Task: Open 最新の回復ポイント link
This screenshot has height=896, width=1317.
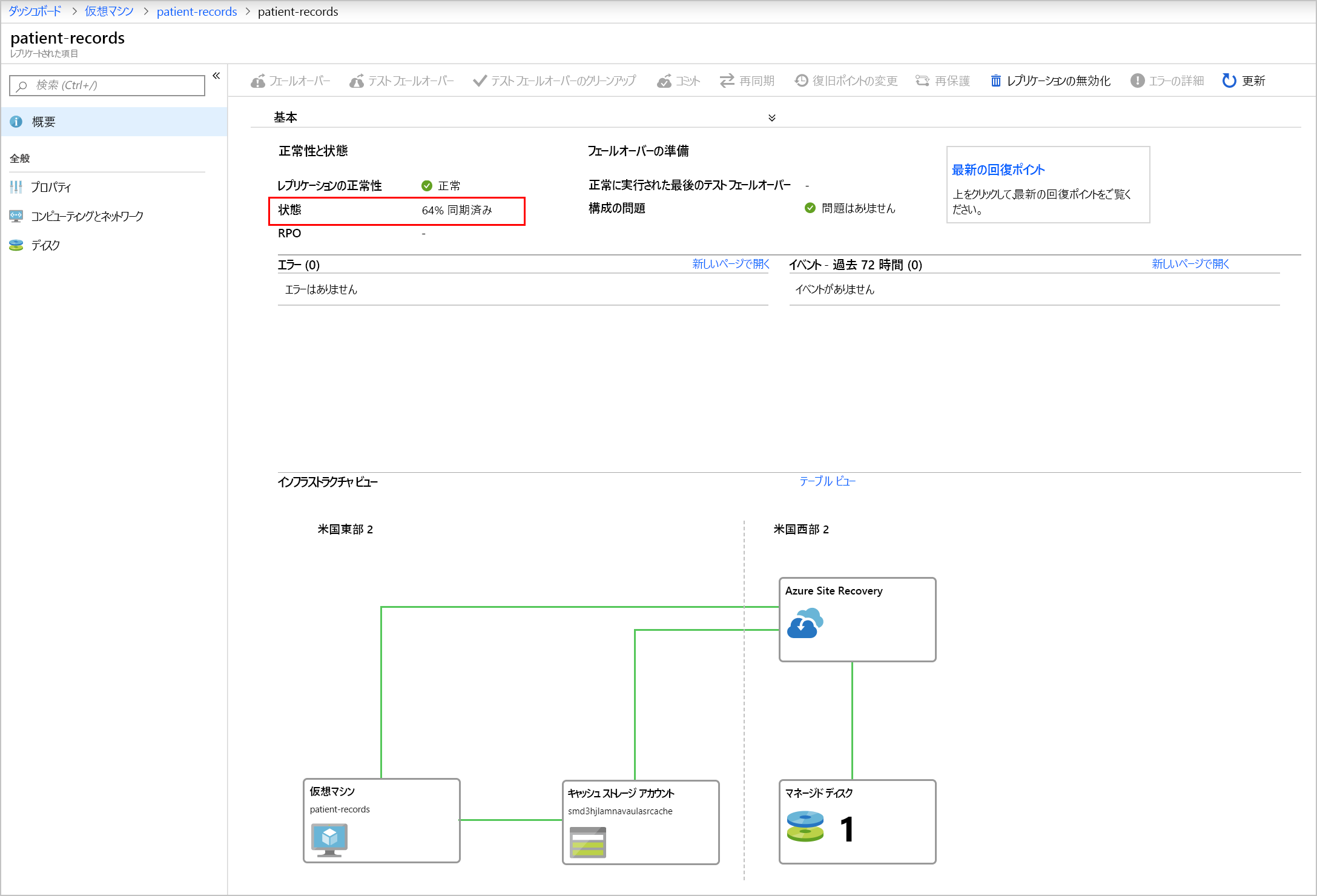Action: pos(998,170)
